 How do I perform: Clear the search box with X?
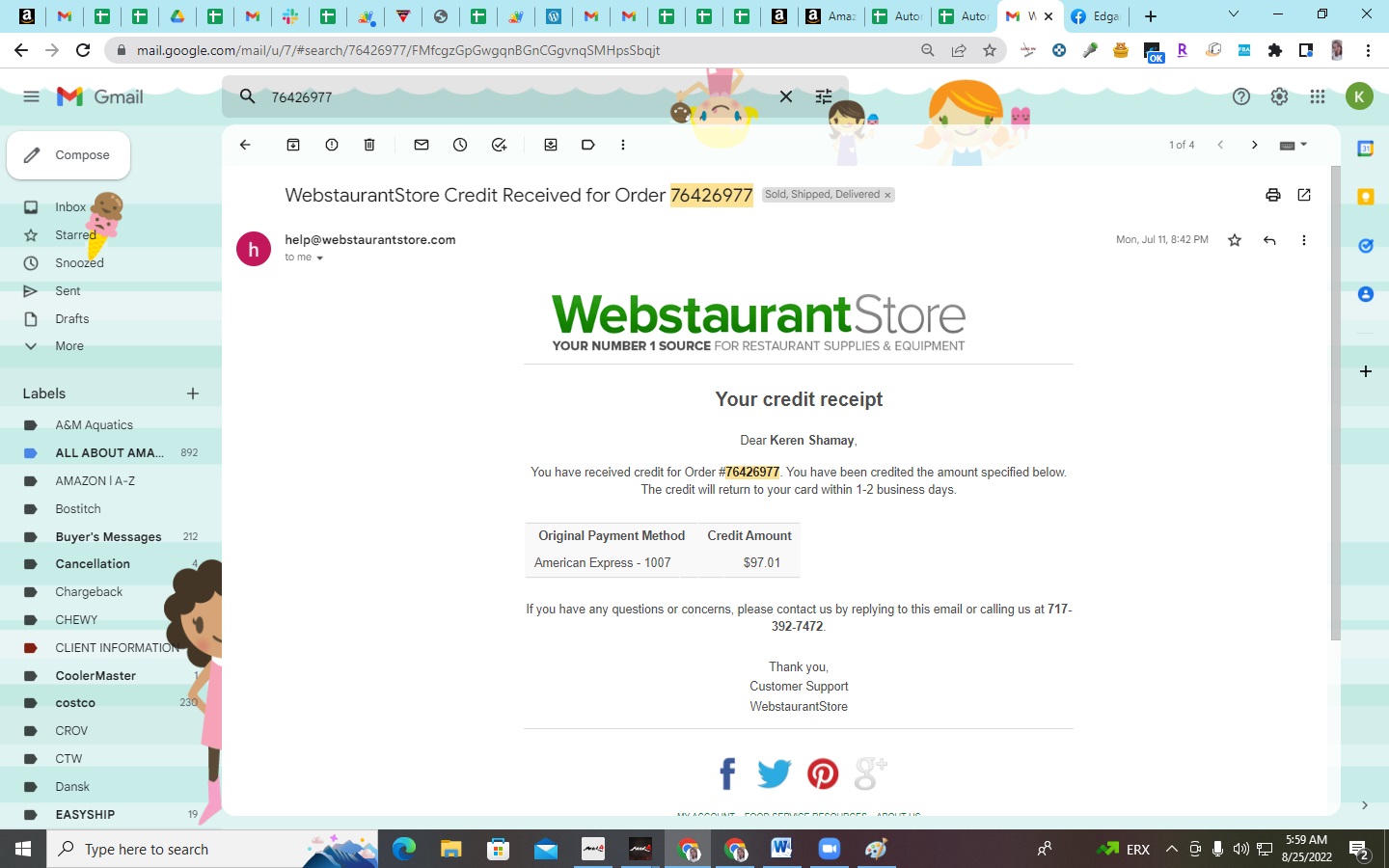tap(786, 96)
